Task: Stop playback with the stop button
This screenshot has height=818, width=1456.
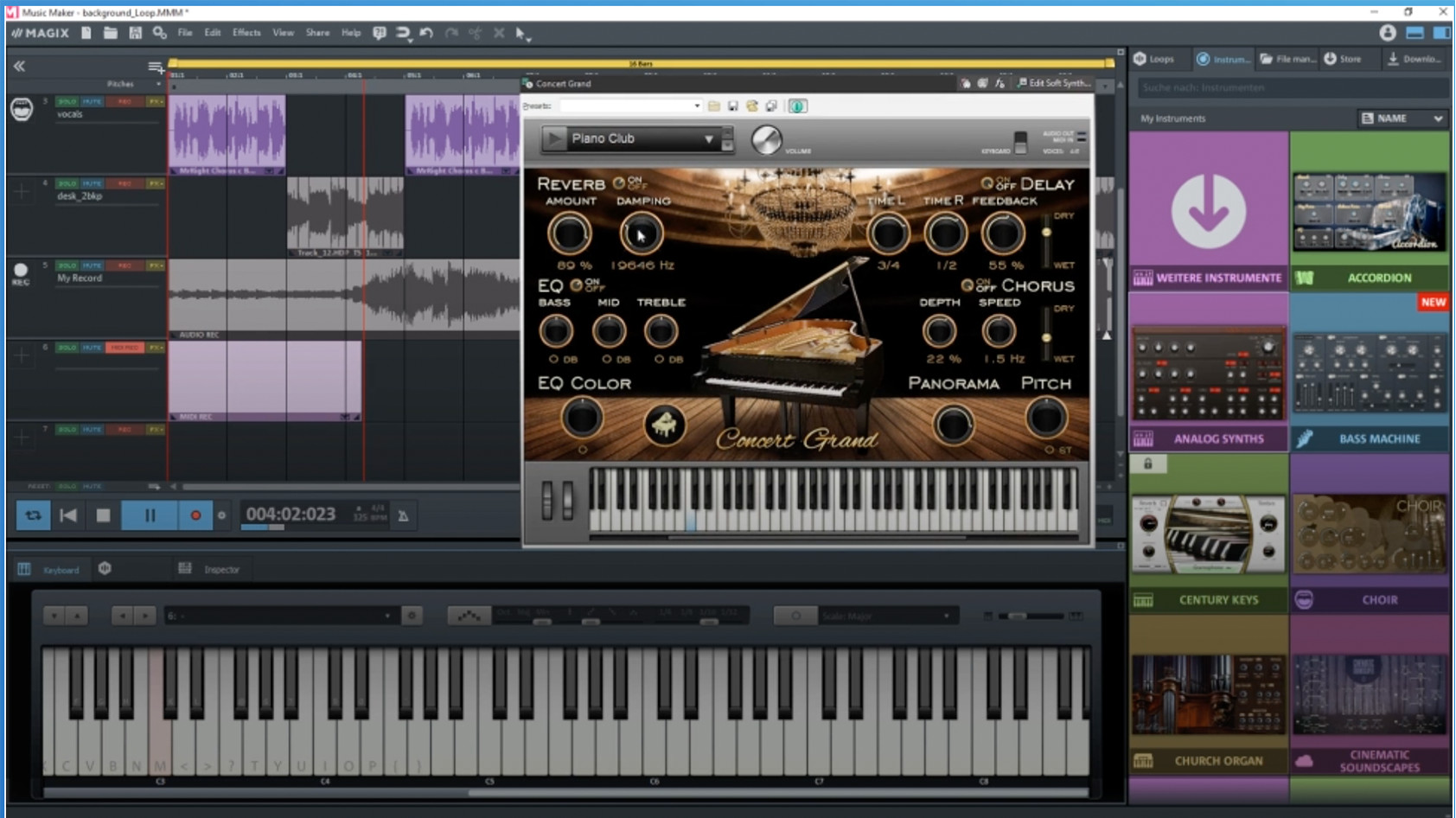Action: [103, 515]
